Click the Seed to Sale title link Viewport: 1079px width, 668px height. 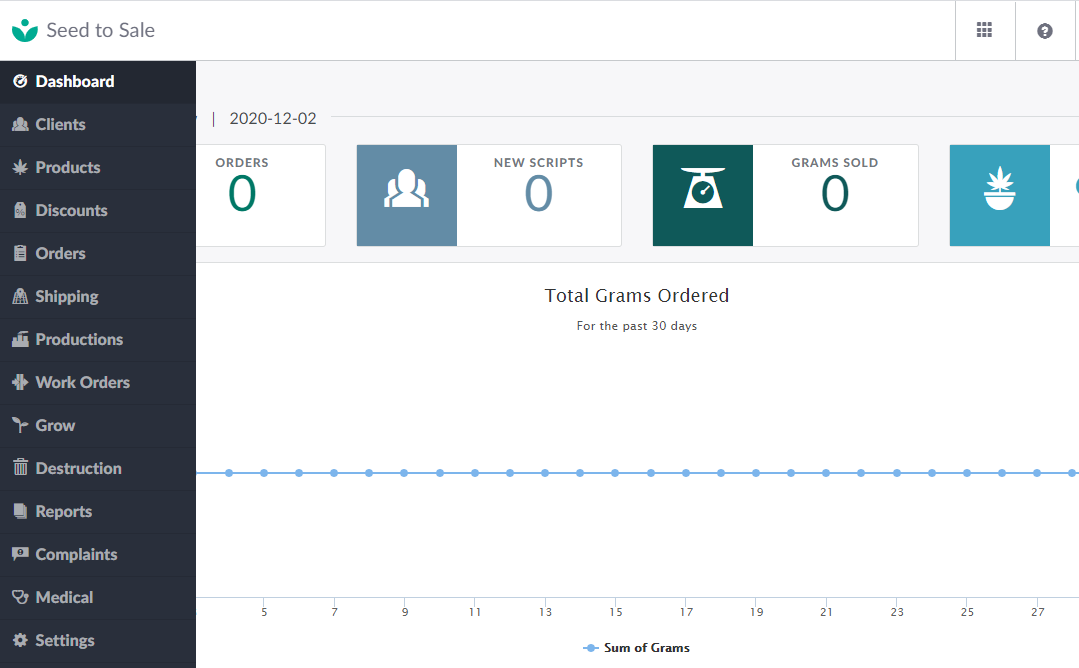(100, 30)
